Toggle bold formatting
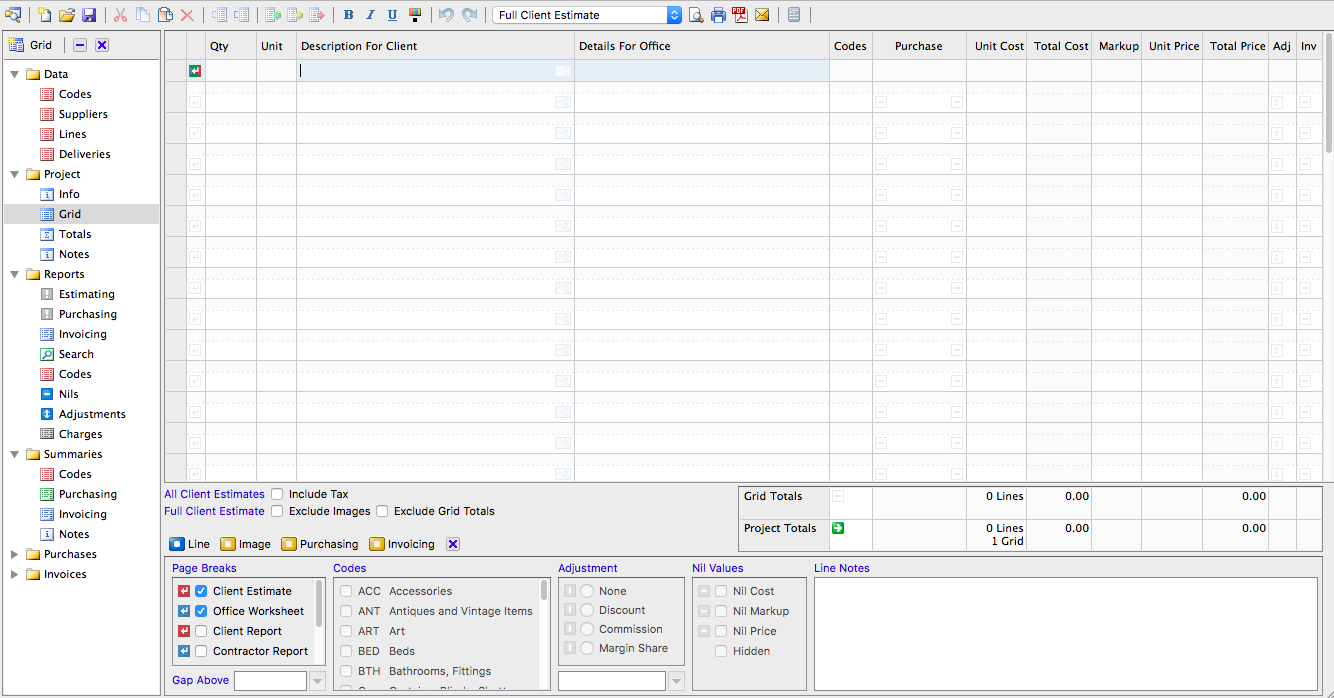This screenshot has width=1334, height=698. (x=348, y=15)
